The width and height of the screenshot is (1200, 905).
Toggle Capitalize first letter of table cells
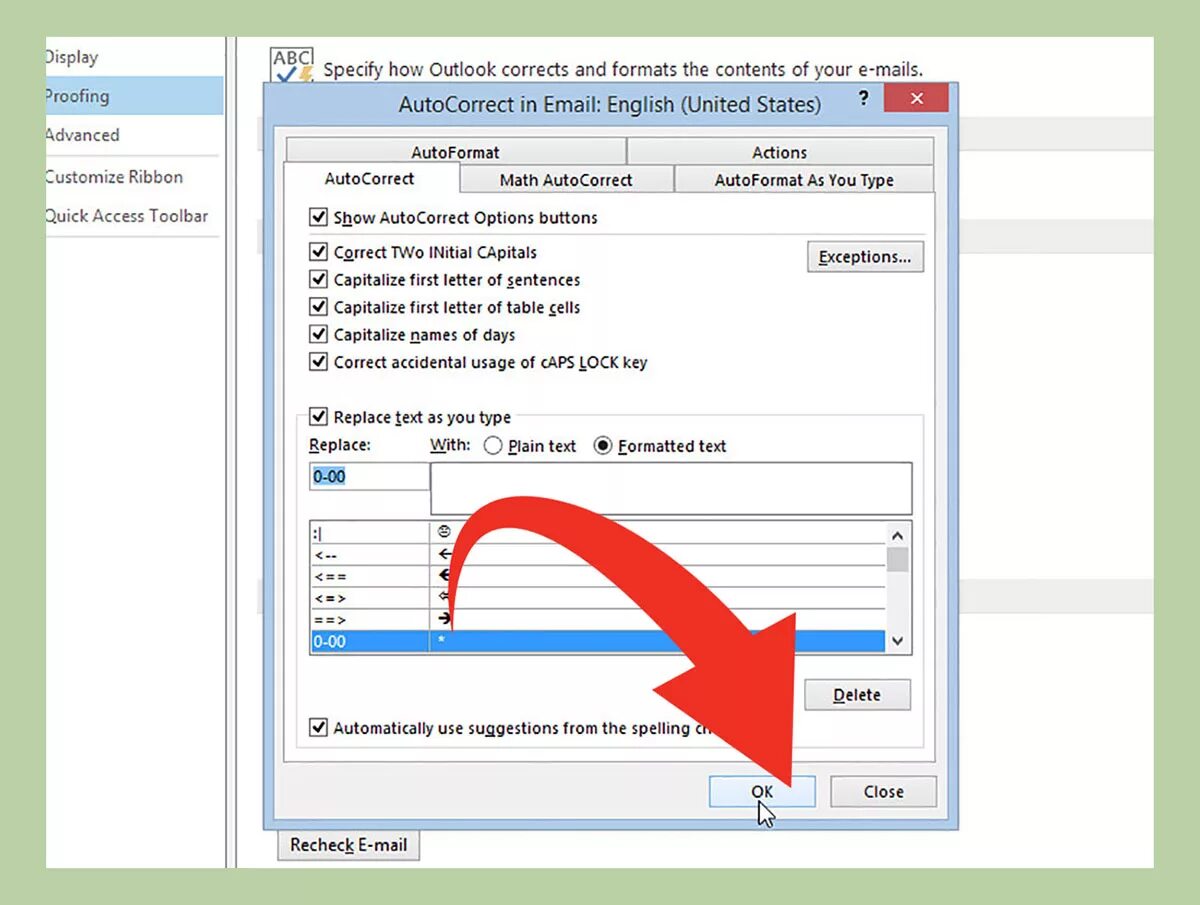point(319,307)
